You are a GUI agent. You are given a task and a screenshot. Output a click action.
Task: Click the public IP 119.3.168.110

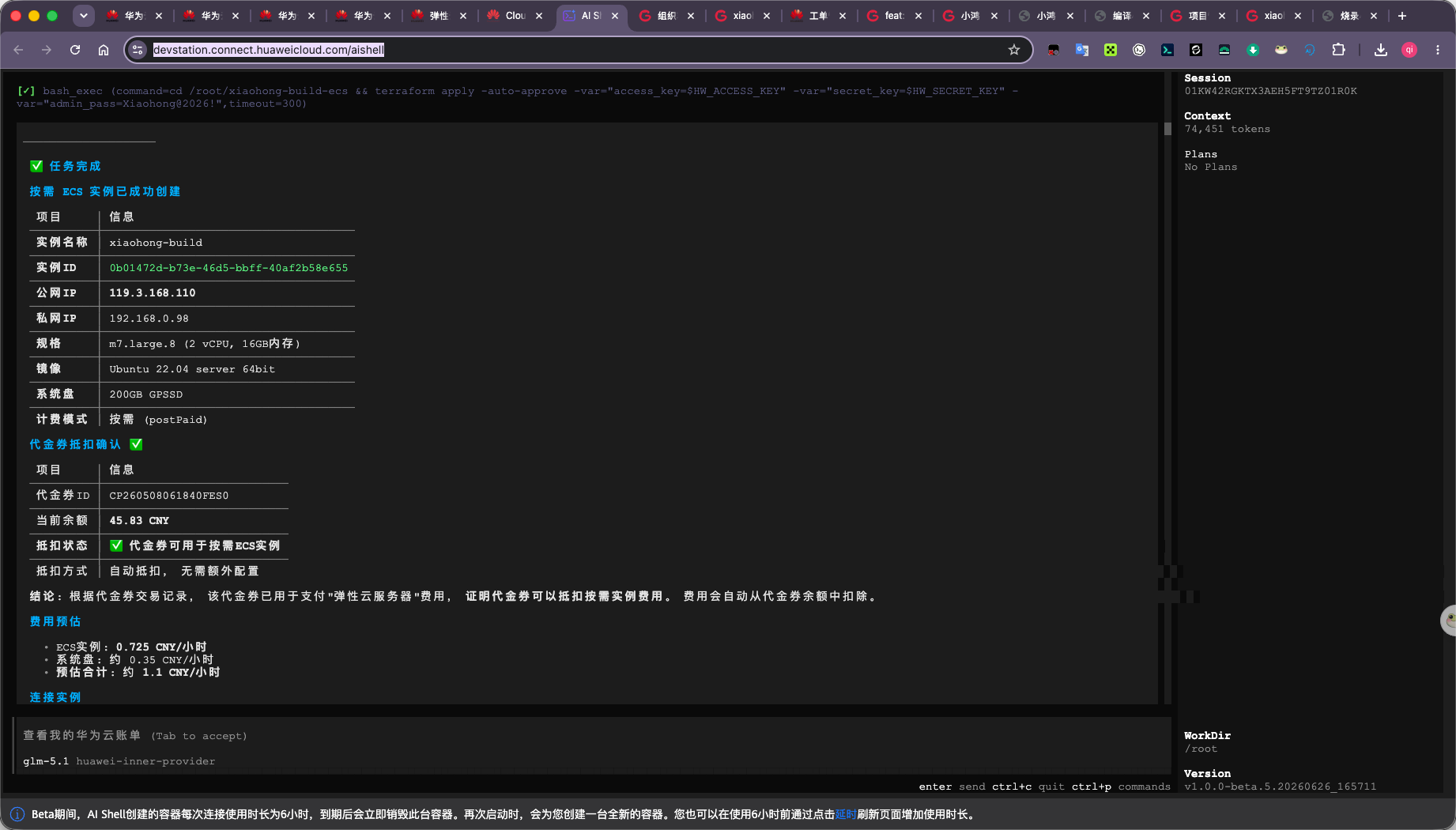(x=153, y=293)
